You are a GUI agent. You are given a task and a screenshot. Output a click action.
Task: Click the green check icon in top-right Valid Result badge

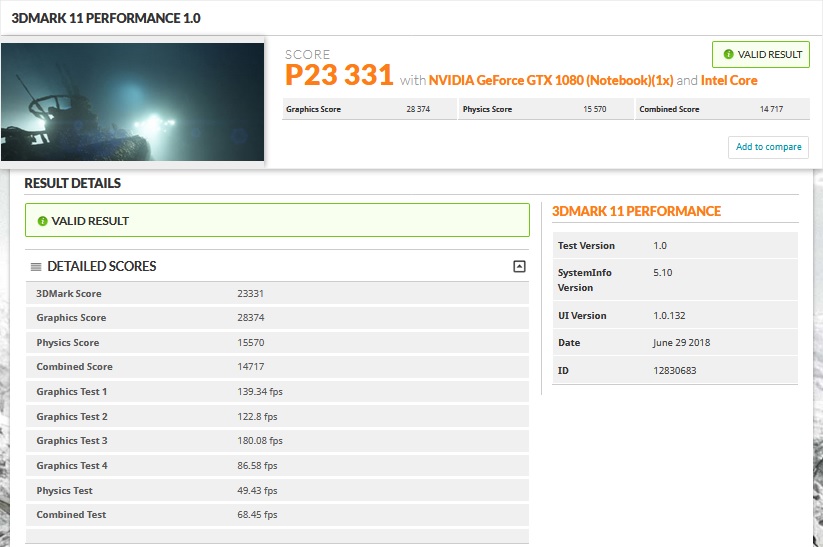(728, 55)
